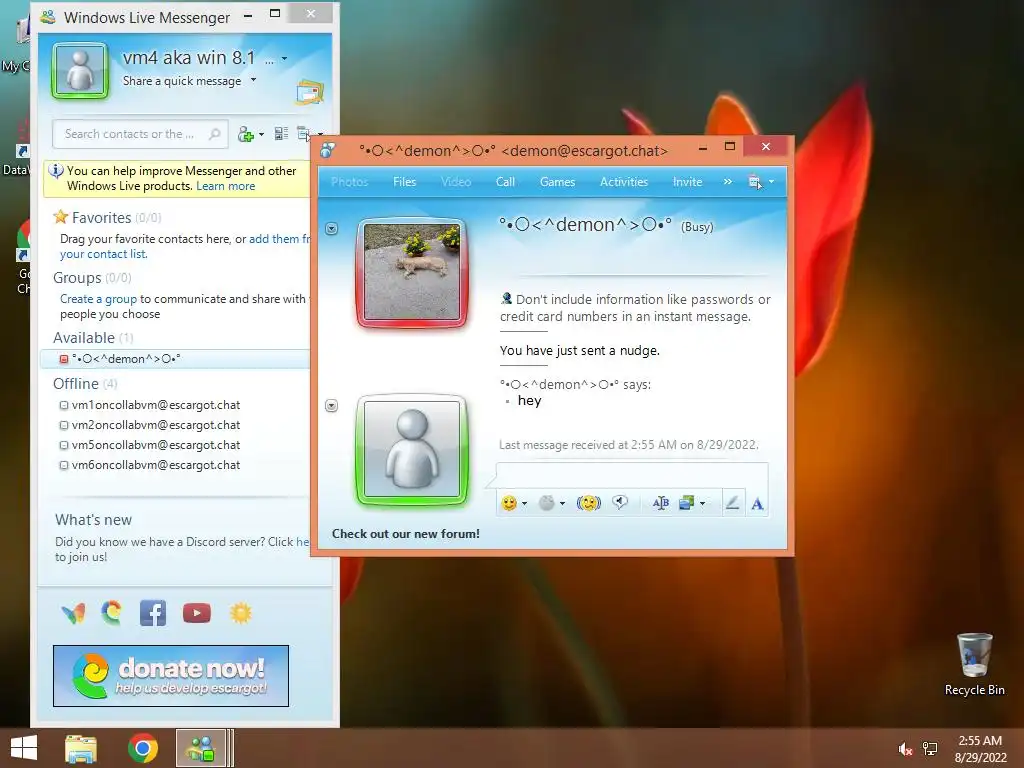Screen dimensions: 1024x768
Task: Click the sun weather icon
Action: 240,613
